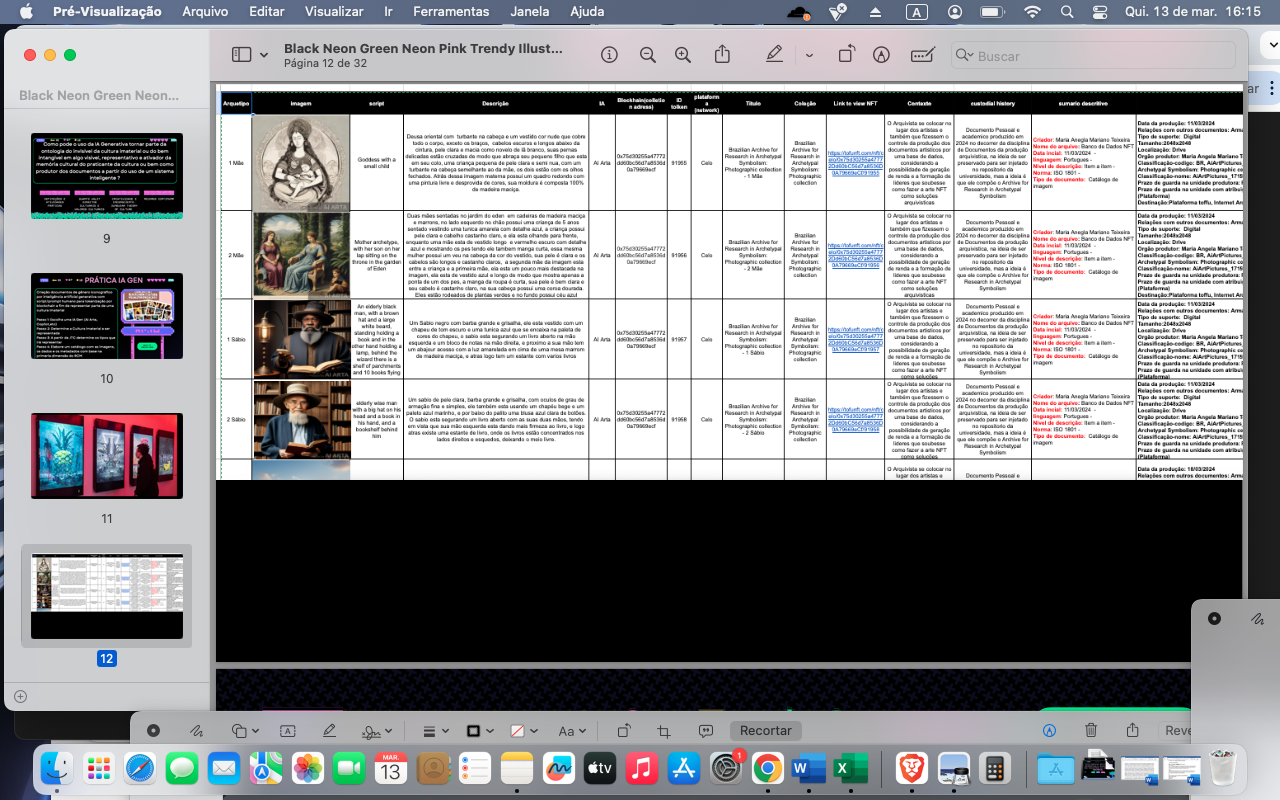
Task: Open Launchpad from the Dock
Action: (x=98, y=768)
